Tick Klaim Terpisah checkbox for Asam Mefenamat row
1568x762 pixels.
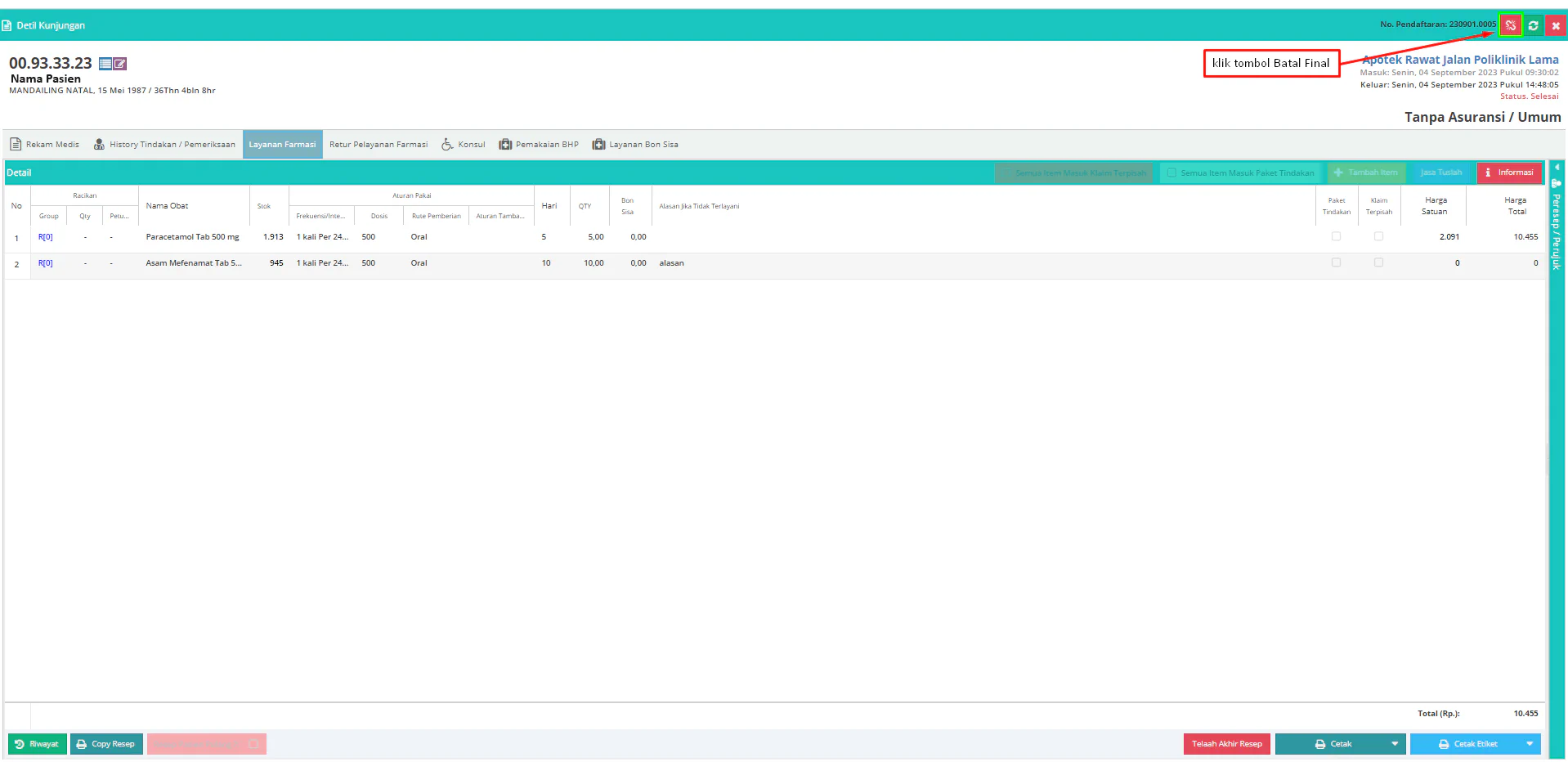click(1378, 262)
